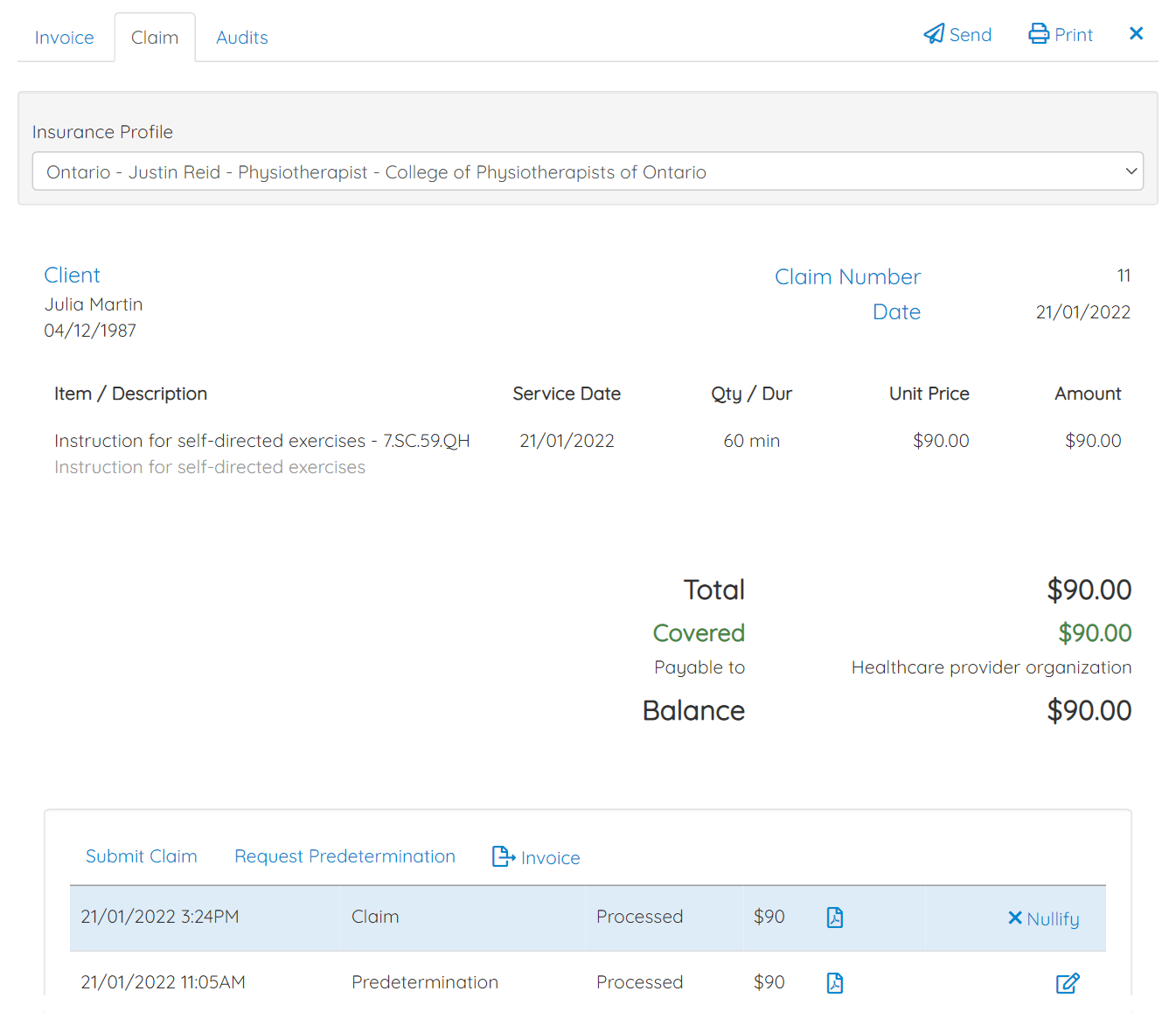
Task: Switch to the Audits tab
Action: (x=242, y=38)
